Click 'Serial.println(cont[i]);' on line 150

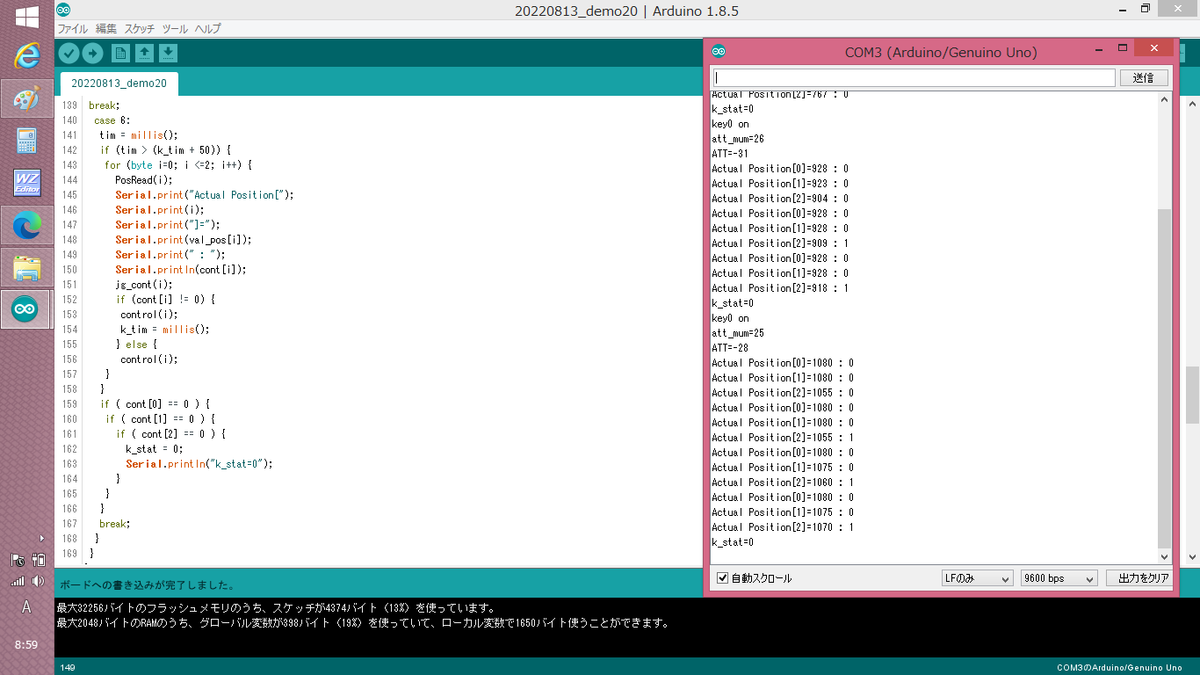(x=180, y=269)
